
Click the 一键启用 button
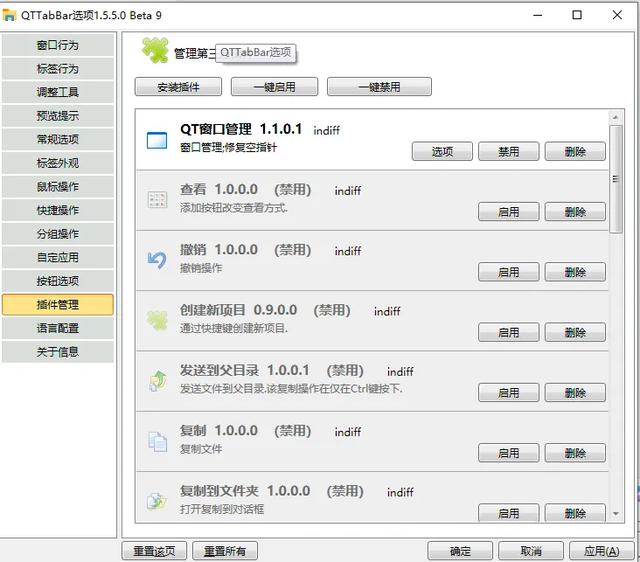coord(274,87)
